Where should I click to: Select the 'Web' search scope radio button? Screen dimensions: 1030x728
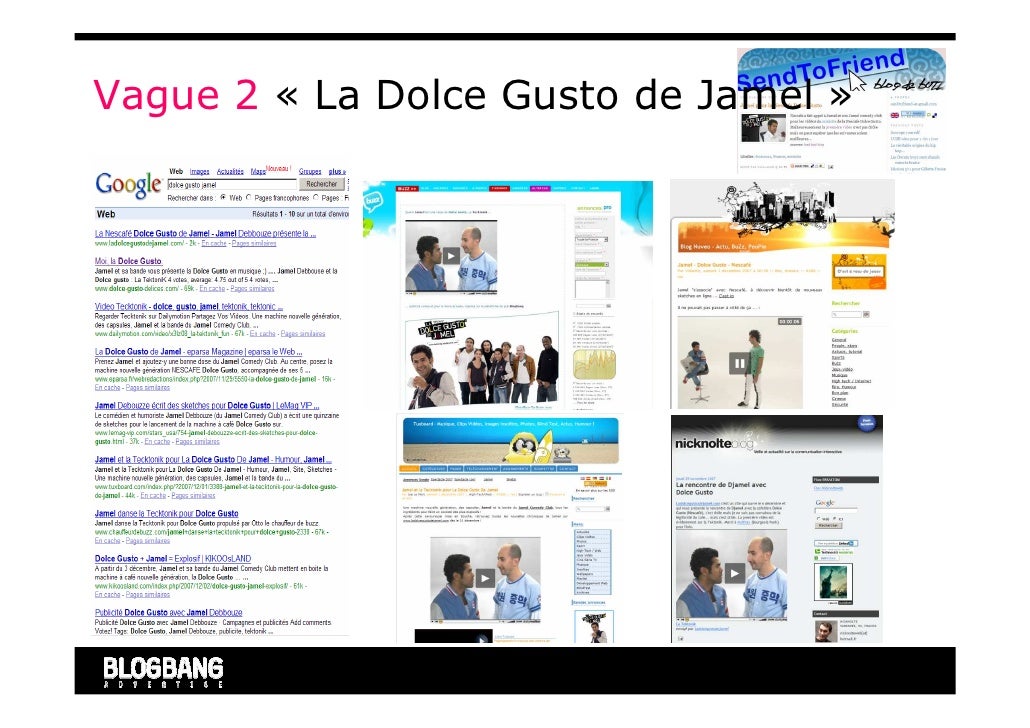[x=223, y=198]
